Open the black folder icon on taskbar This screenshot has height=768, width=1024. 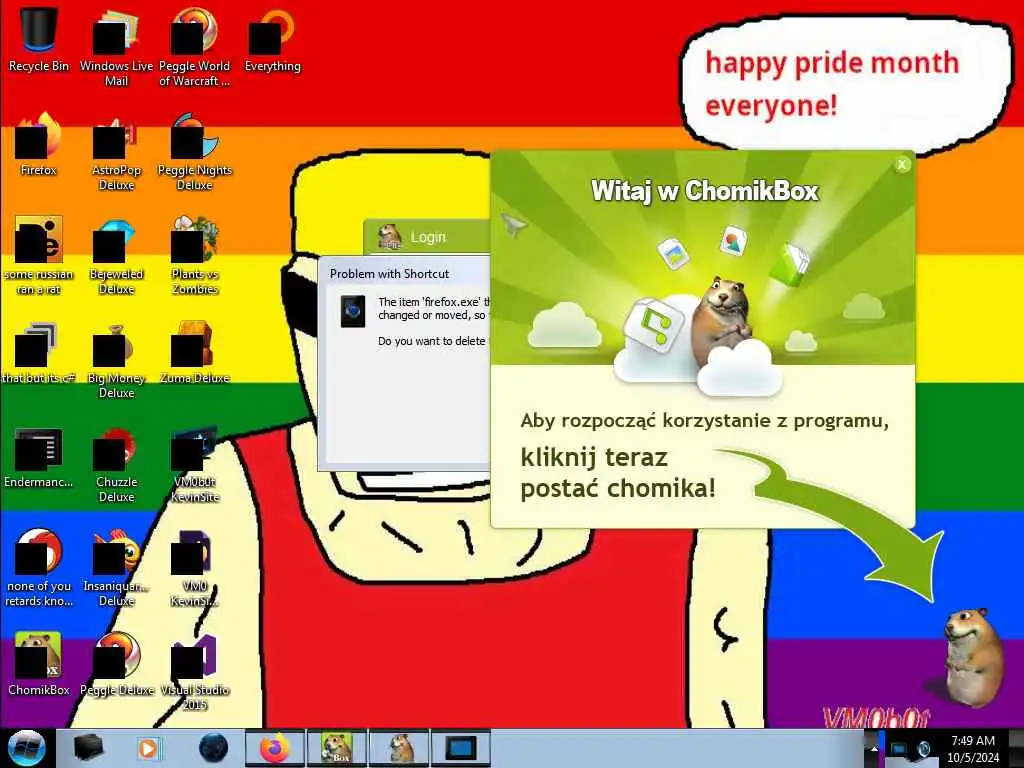coord(89,748)
